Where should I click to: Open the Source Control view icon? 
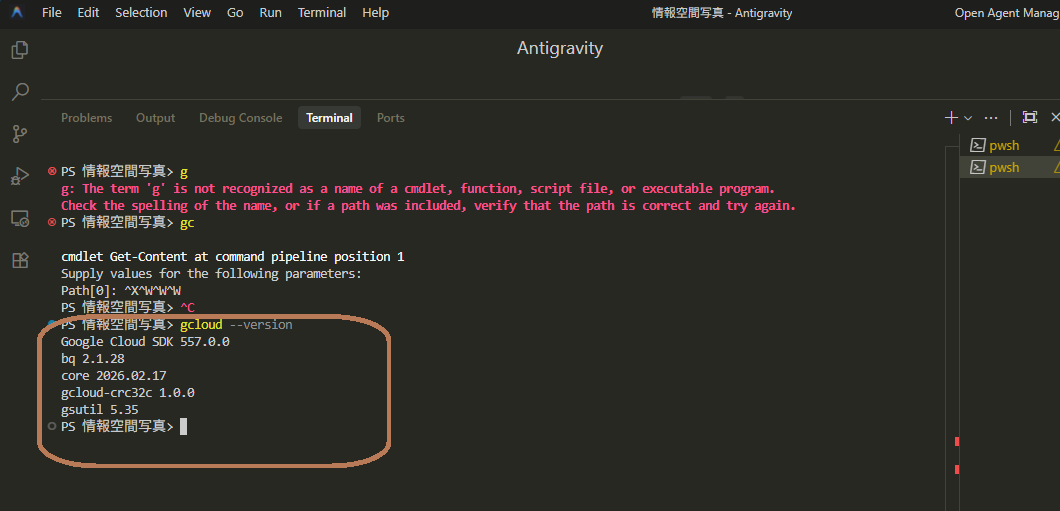[20, 135]
